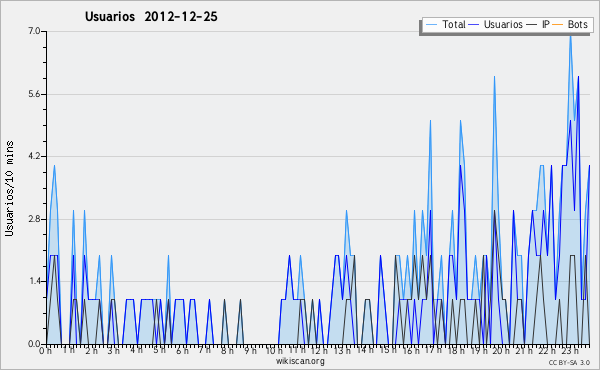Click the 7.0 y-axis label
The width and height of the screenshot is (600, 370).
34,31
